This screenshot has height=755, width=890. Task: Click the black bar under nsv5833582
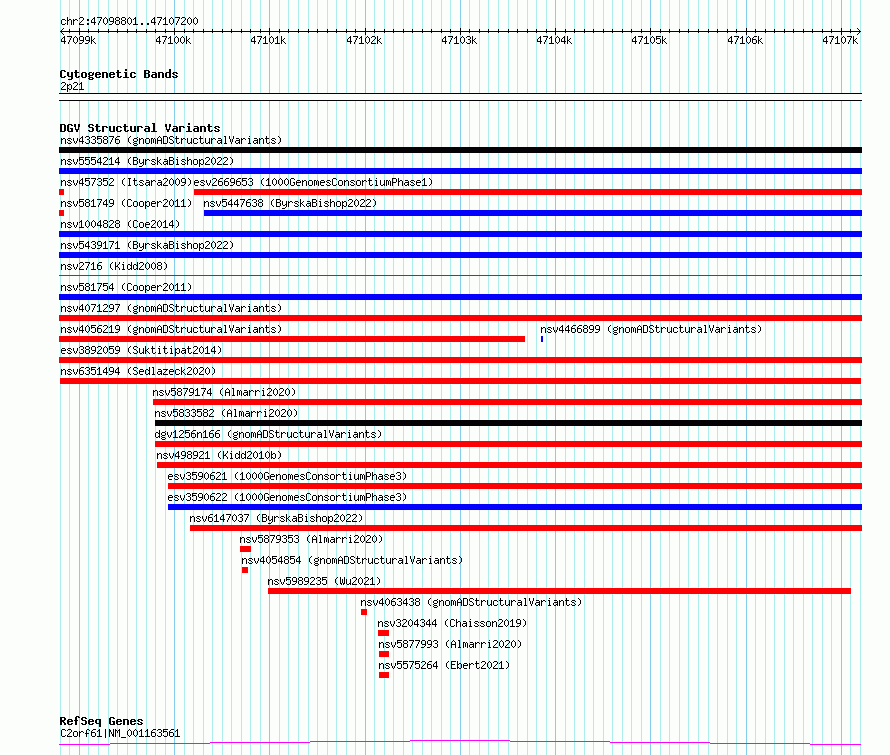click(508, 423)
